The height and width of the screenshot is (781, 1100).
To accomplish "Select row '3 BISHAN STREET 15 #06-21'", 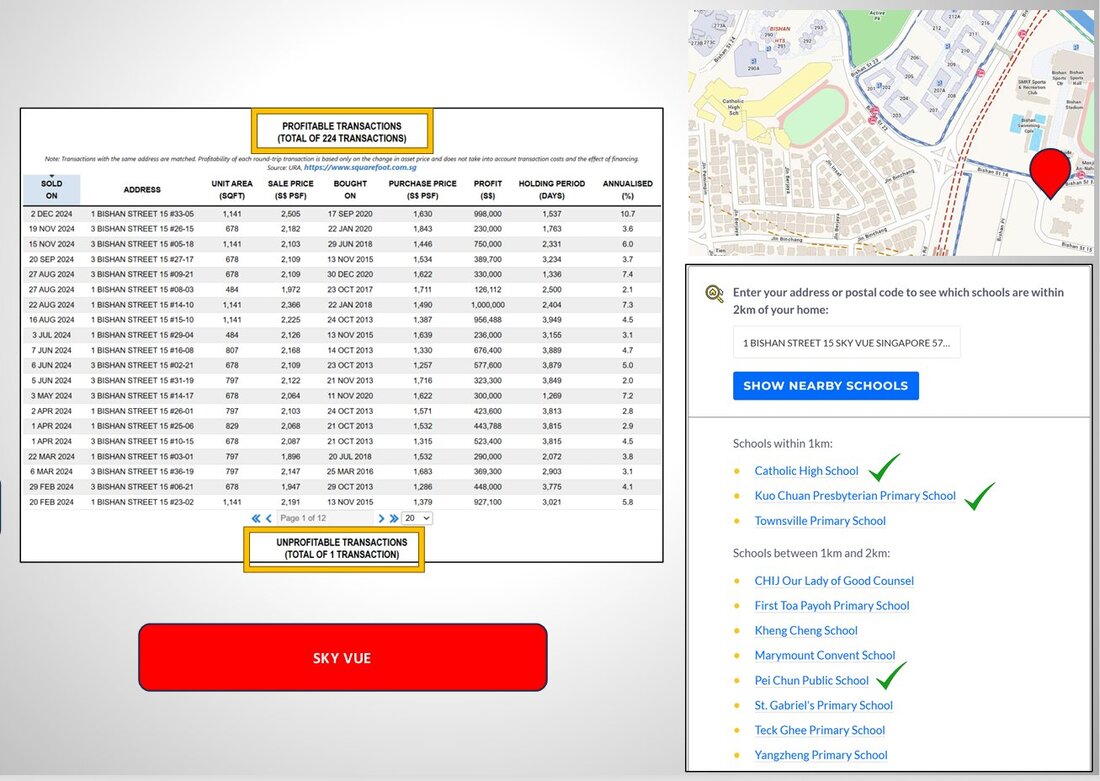I will tap(342, 487).
